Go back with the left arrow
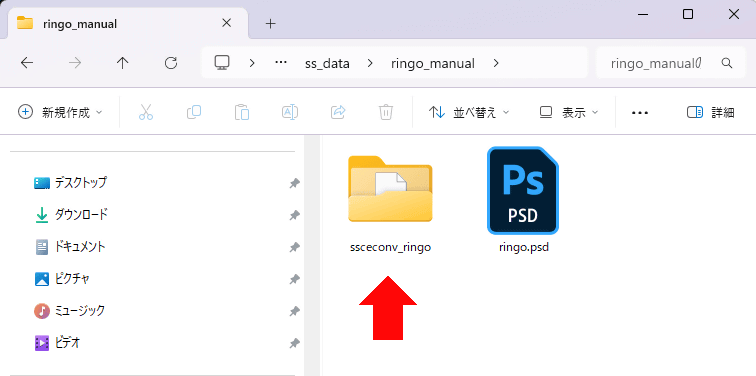The height and width of the screenshot is (376, 756). 27,63
